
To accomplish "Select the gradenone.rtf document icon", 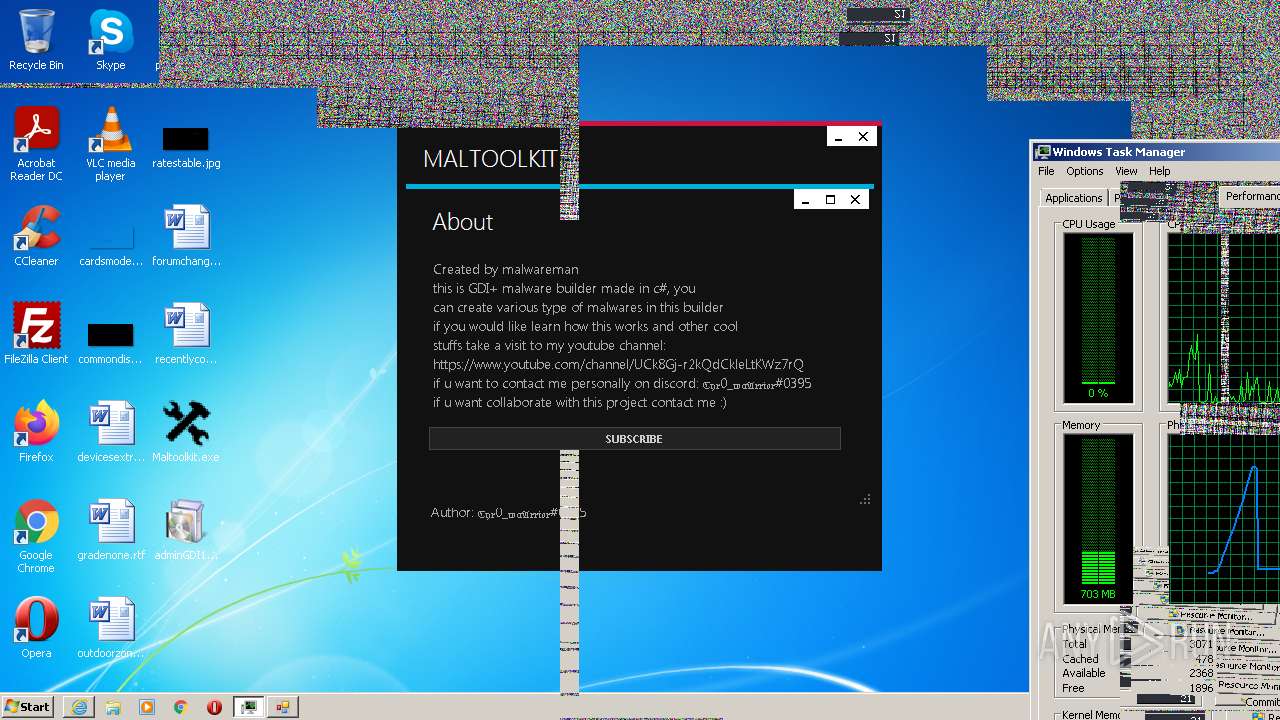I will coord(110,529).
